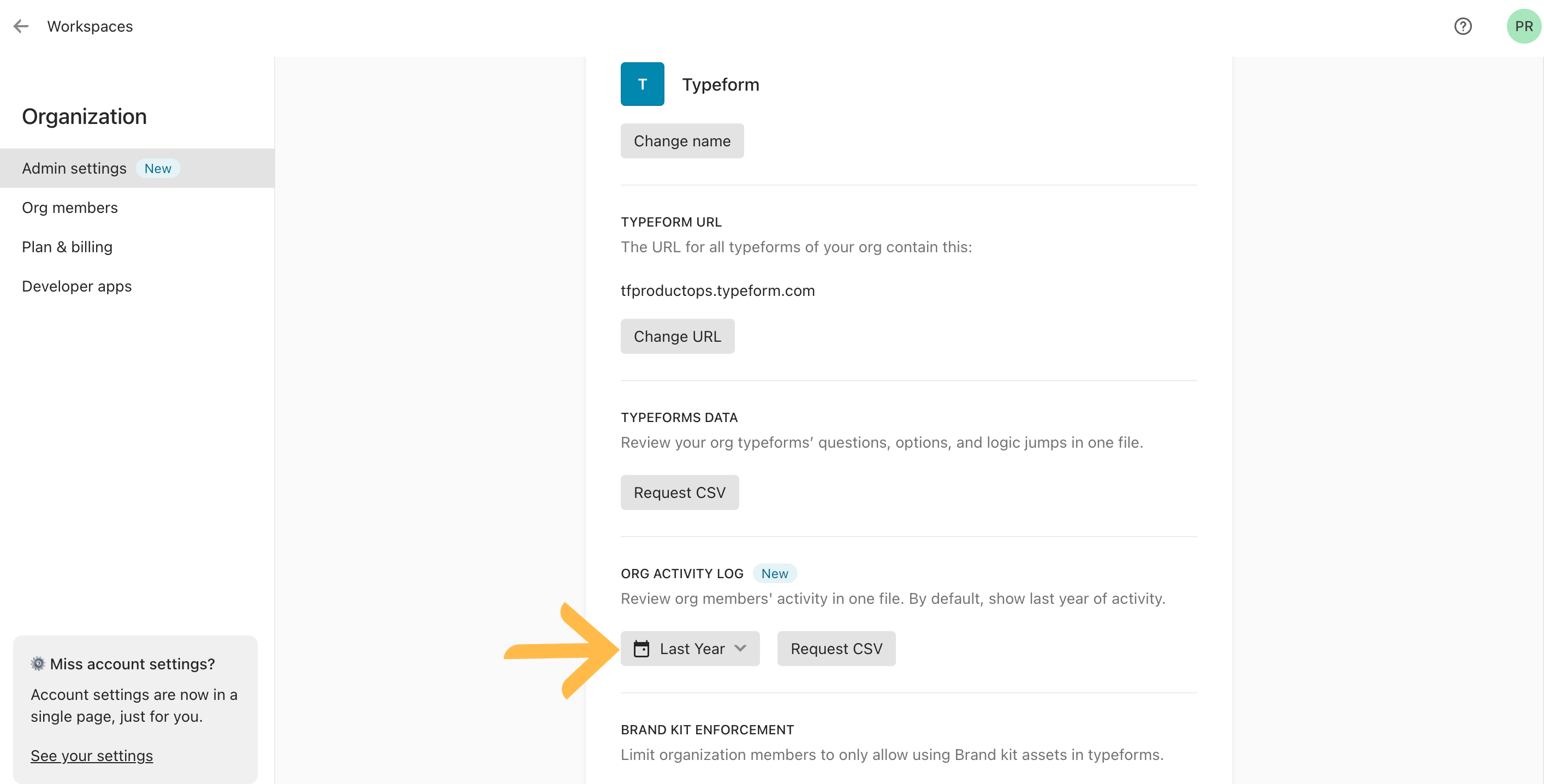Click the calendar icon in date selector

click(641, 649)
